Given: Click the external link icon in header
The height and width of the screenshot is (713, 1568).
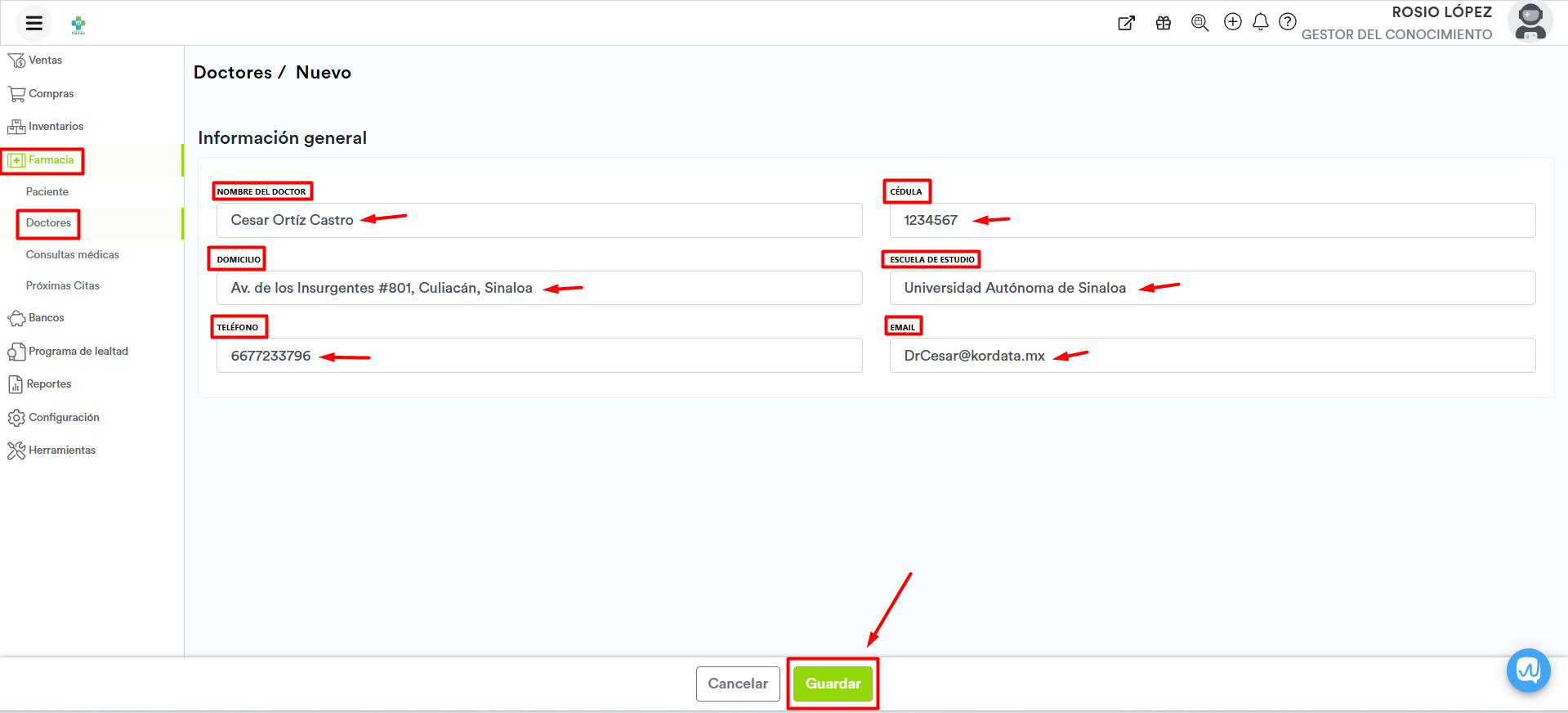Looking at the screenshot, I should pos(1126,23).
